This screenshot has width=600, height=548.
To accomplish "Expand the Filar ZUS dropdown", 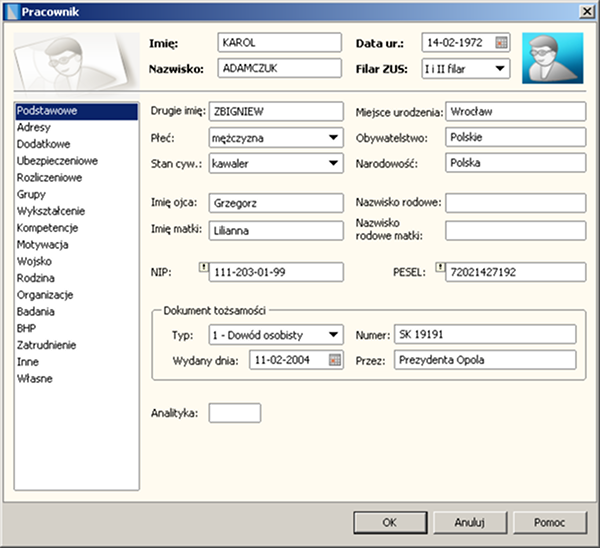I will tap(500, 69).
